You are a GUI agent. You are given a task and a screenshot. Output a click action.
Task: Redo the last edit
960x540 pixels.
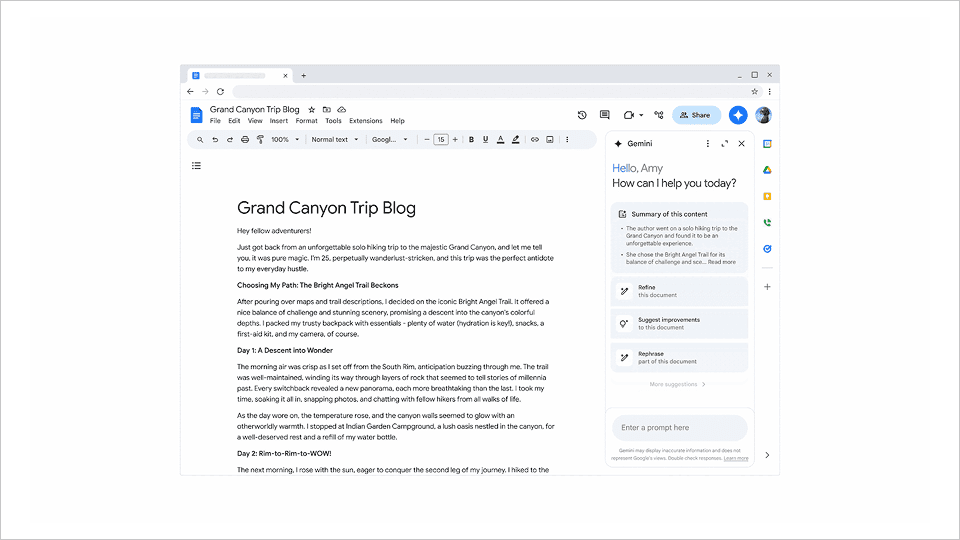pyautogui.click(x=230, y=140)
